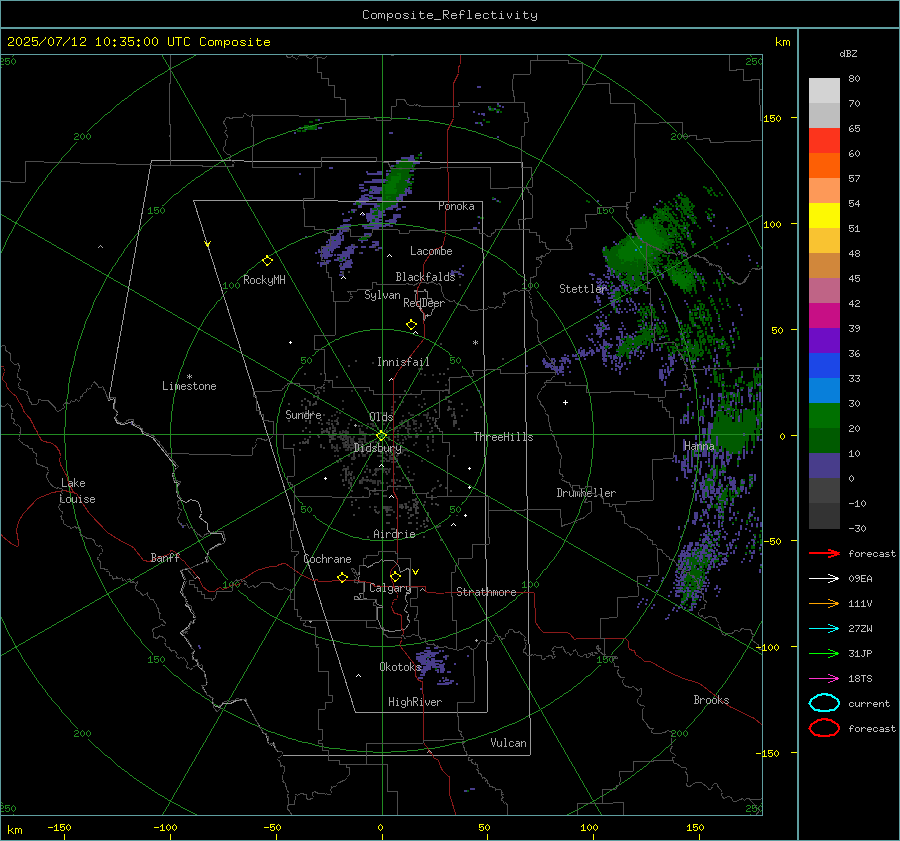Click the red forecast arrow in the legend
The height and width of the screenshot is (841, 900).
[x=824, y=553]
